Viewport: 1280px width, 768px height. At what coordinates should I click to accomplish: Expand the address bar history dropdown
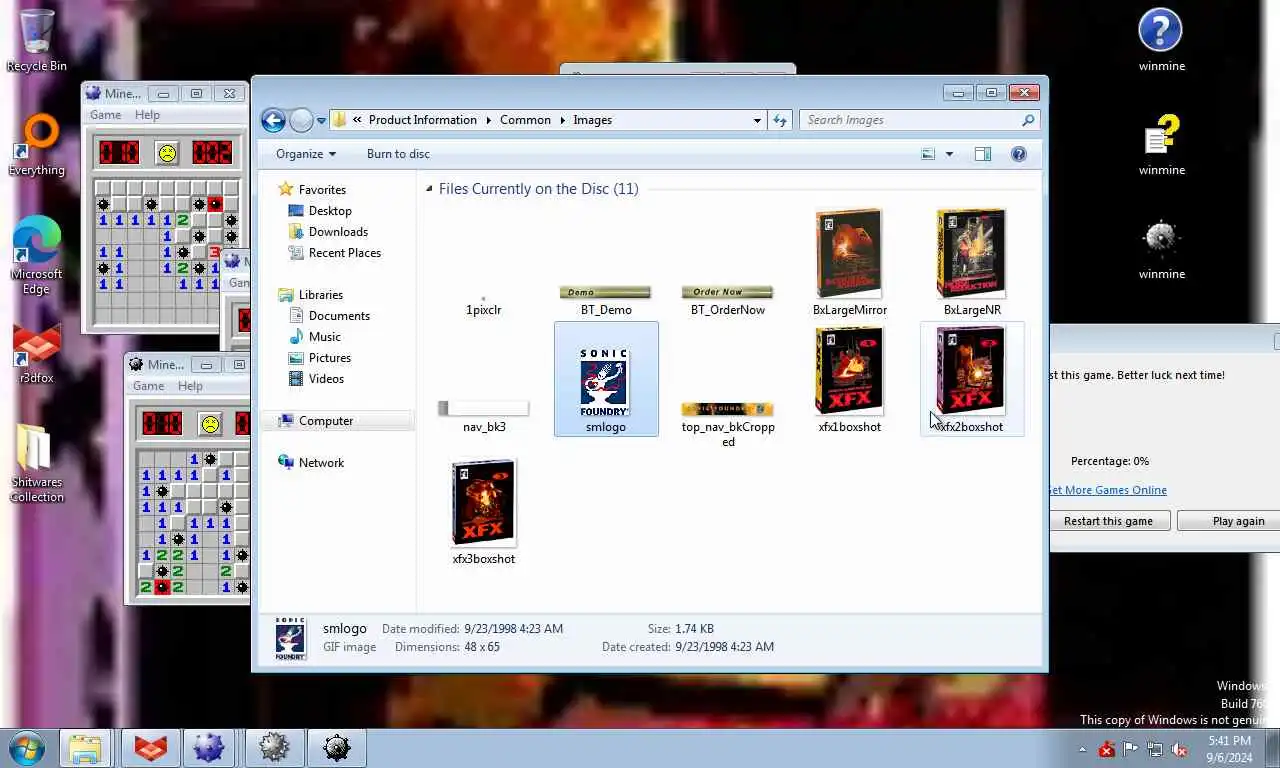tap(757, 120)
